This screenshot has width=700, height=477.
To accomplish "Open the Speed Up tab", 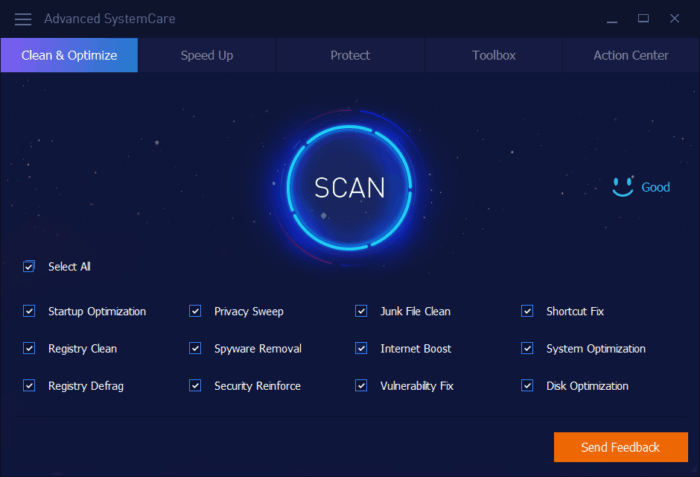I will coord(207,55).
